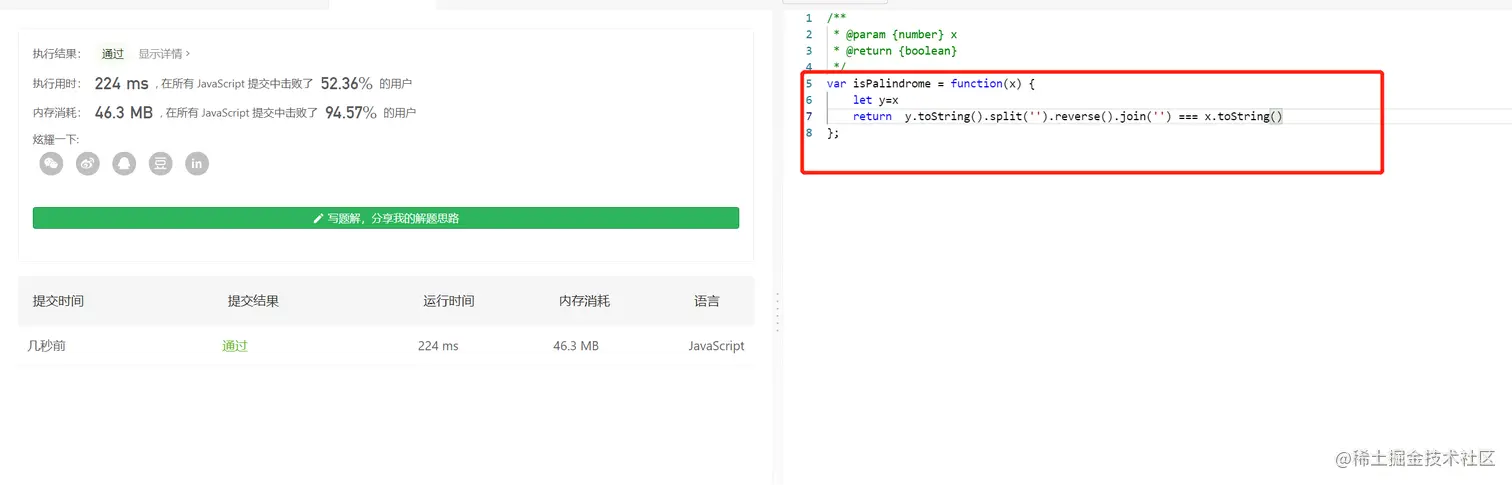Share result via the Weibo icon
Viewport: 1512px width, 485px height.
pyautogui.click(x=88, y=163)
